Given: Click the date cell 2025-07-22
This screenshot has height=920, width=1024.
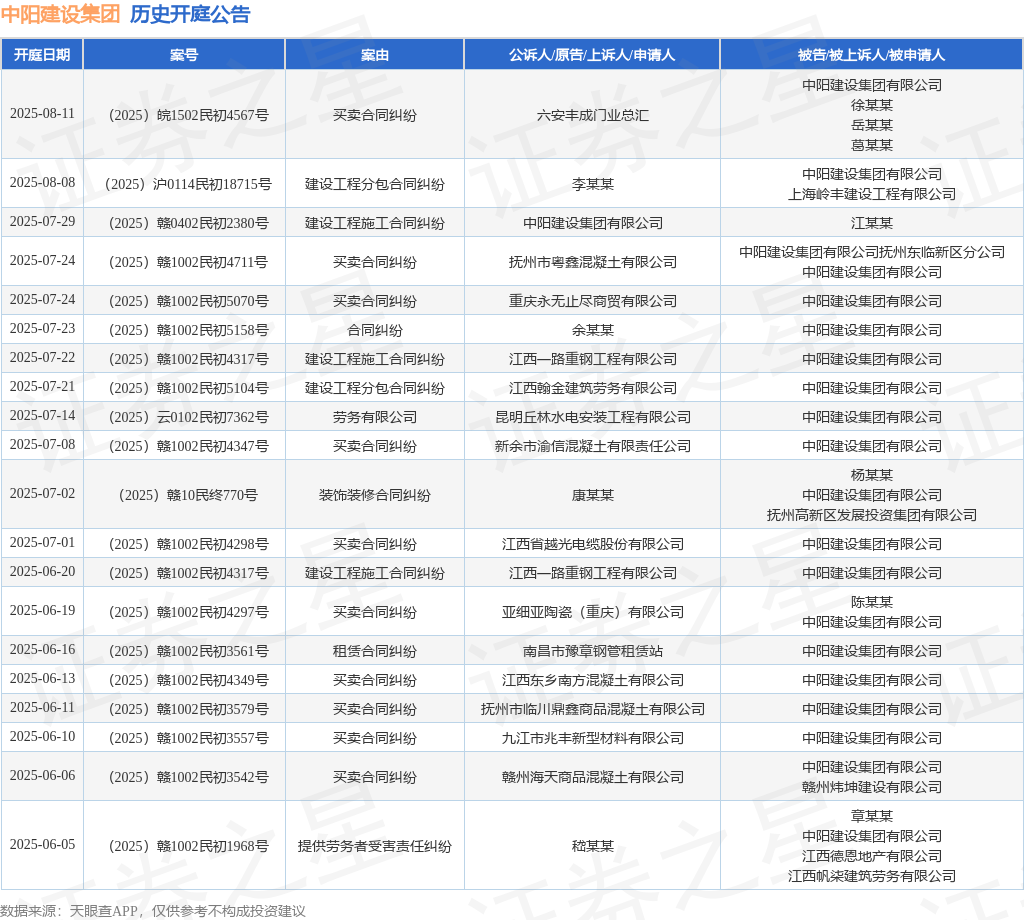Looking at the screenshot, I should pyautogui.click(x=42, y=358).
